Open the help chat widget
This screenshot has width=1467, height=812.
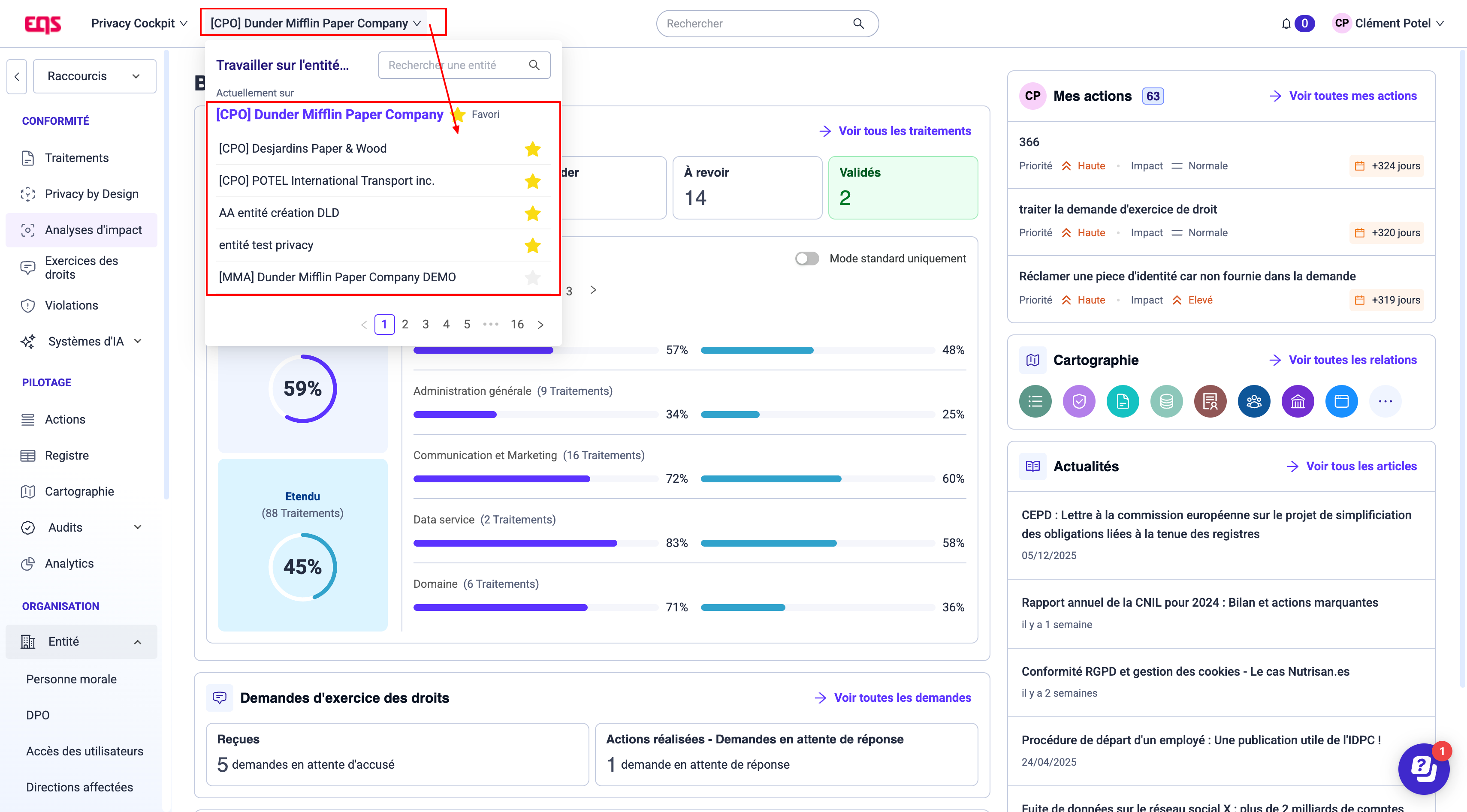click(x=1423, y=769)
